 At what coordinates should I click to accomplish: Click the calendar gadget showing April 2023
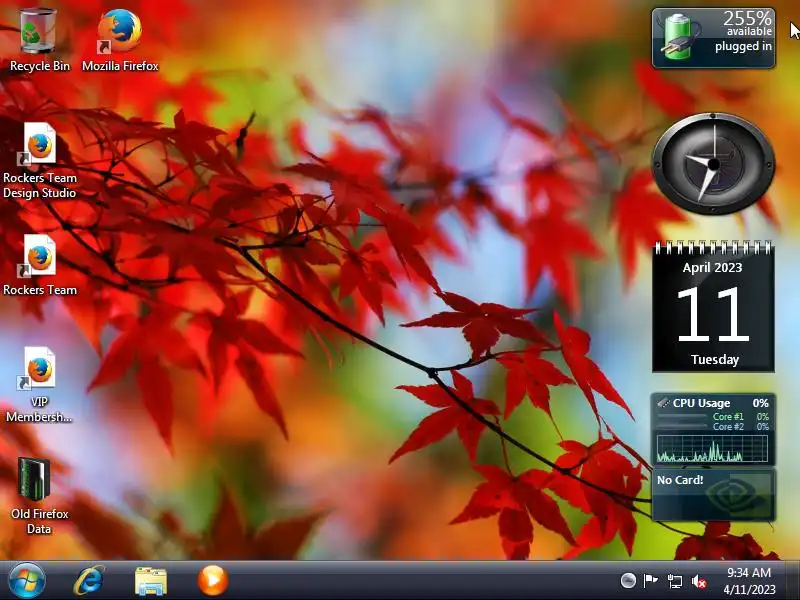click(x=713, y=307)
